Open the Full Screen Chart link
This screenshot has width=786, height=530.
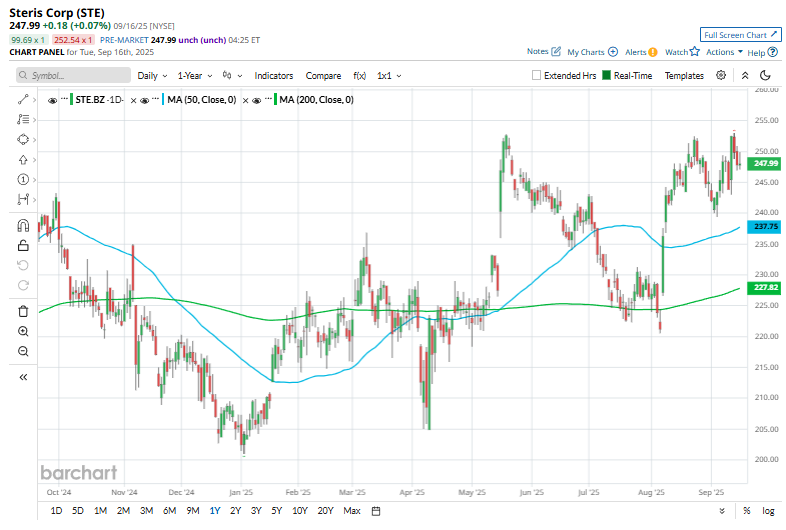740,35
